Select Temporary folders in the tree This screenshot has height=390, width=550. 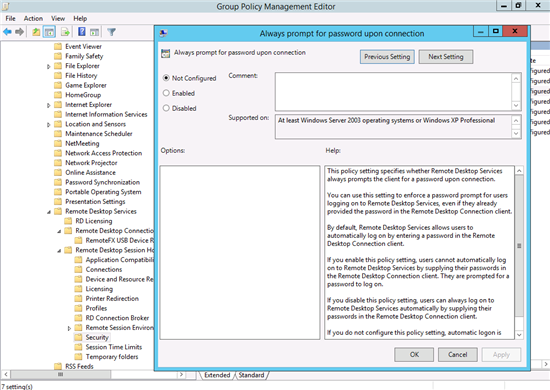click(112, 357)
